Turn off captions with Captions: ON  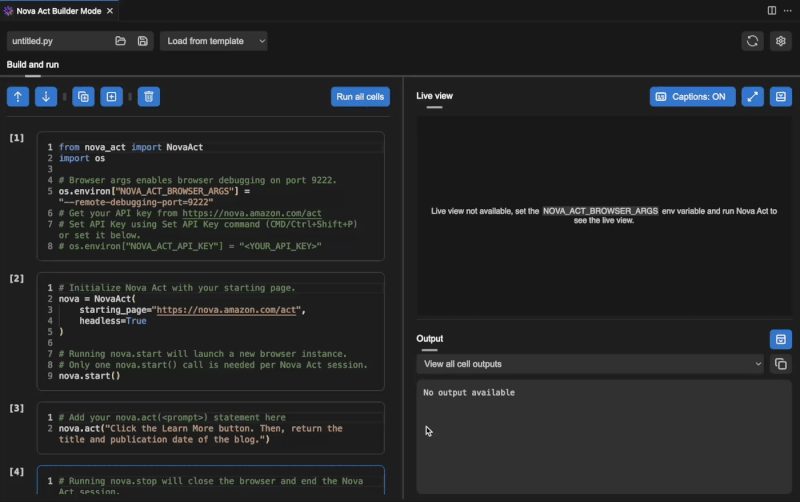[x=692, y=97]
